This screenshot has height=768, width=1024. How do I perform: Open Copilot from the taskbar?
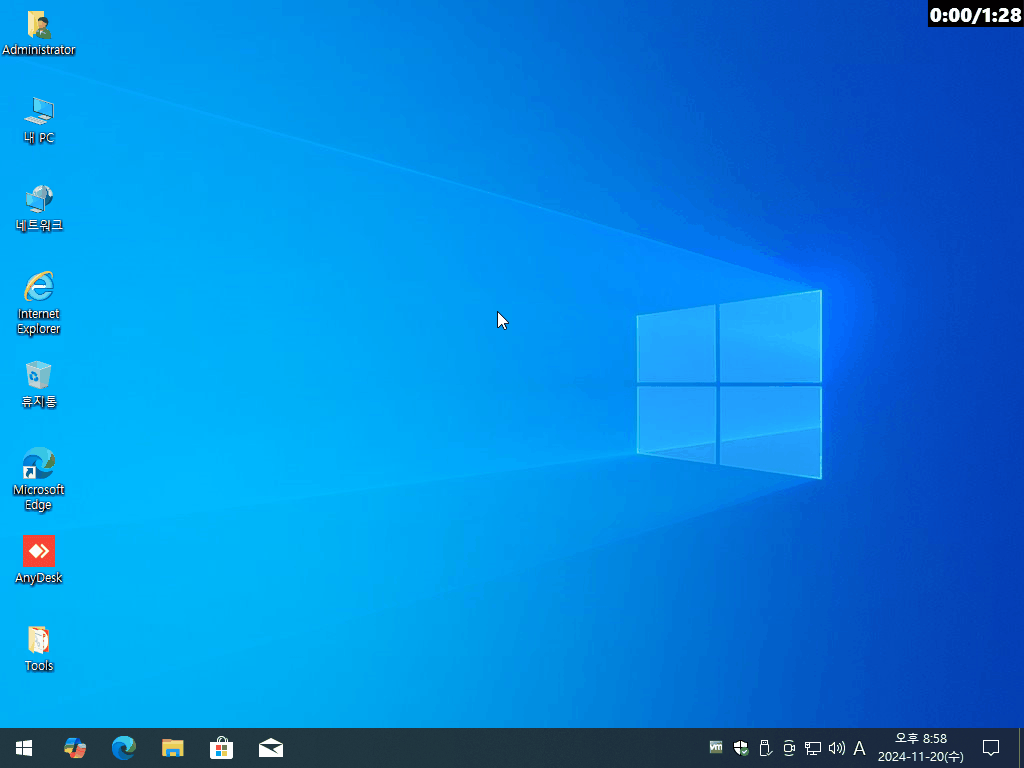click(x=74, y=748)
